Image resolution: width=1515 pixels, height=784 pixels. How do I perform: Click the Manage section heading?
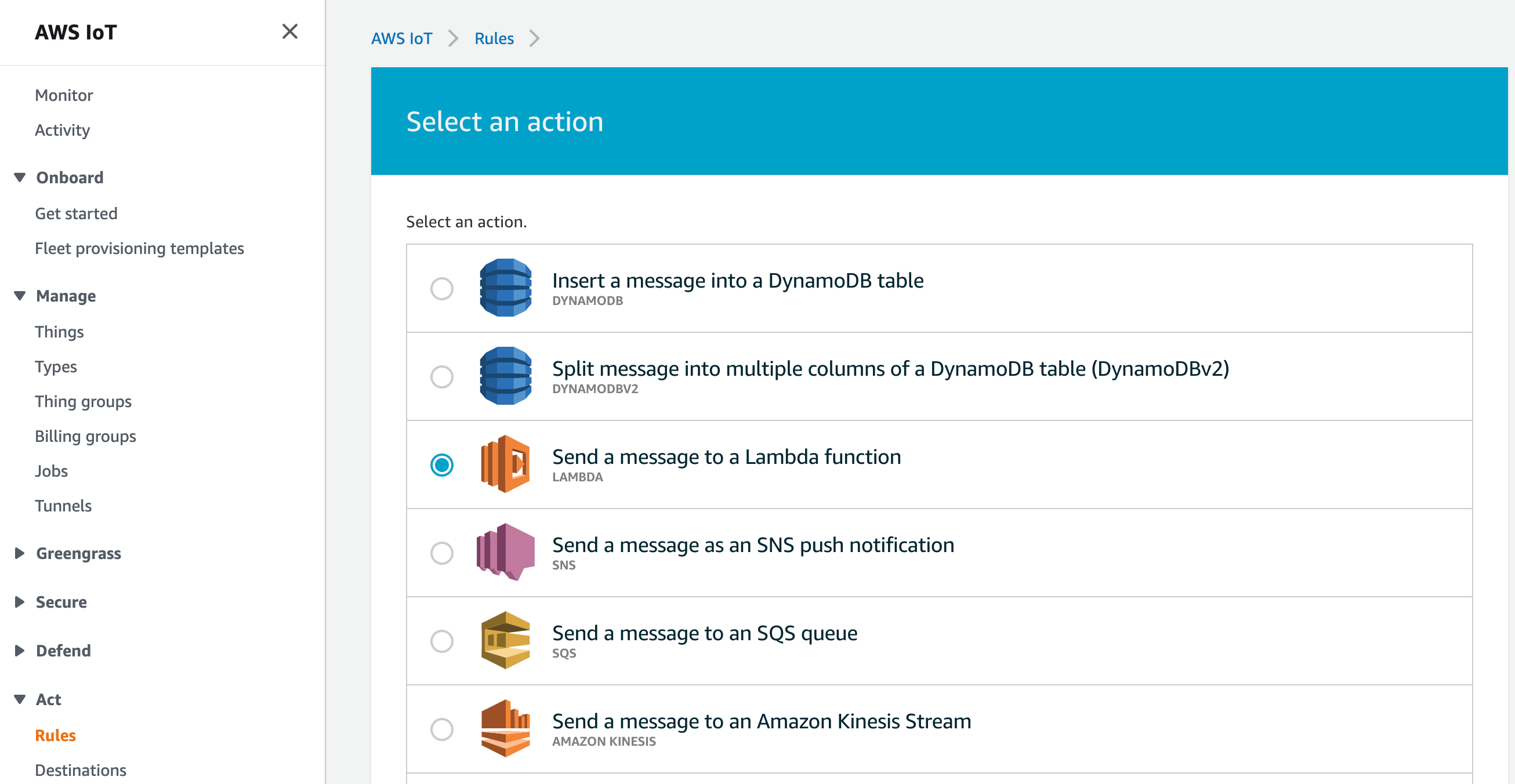tap(66, 296)
